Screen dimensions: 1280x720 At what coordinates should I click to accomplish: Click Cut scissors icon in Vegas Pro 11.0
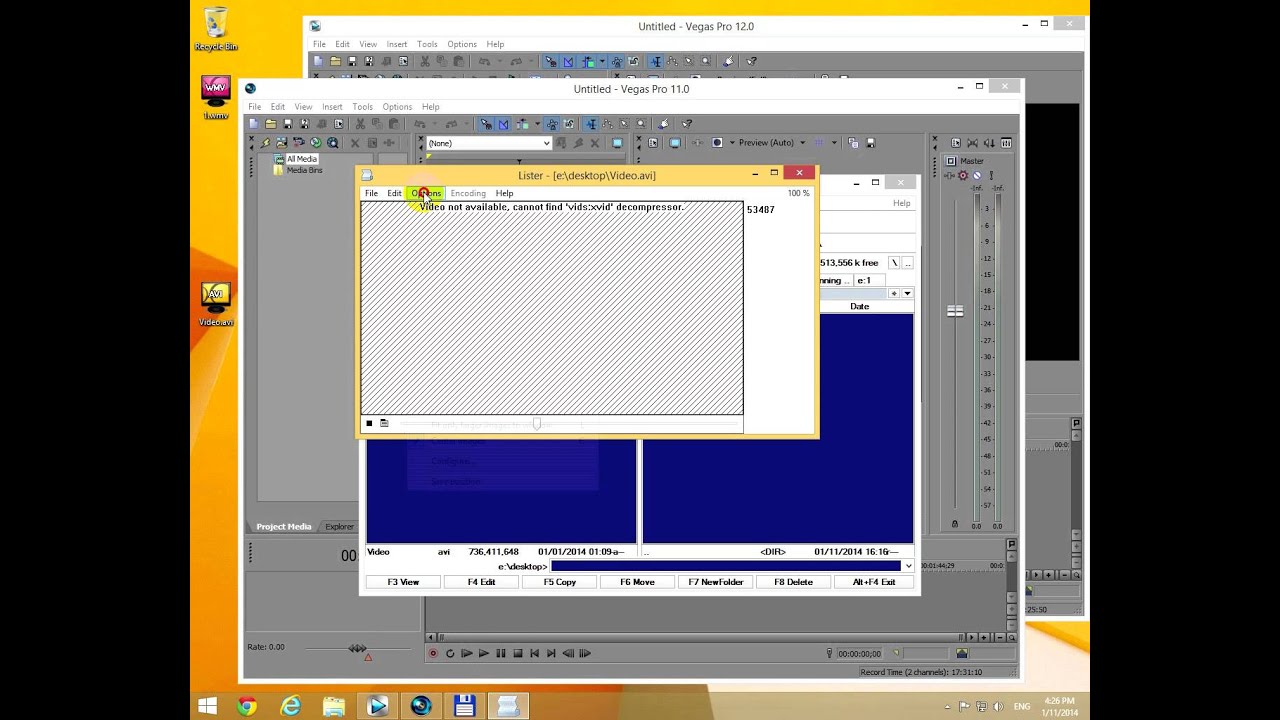(x=360, y=124)
